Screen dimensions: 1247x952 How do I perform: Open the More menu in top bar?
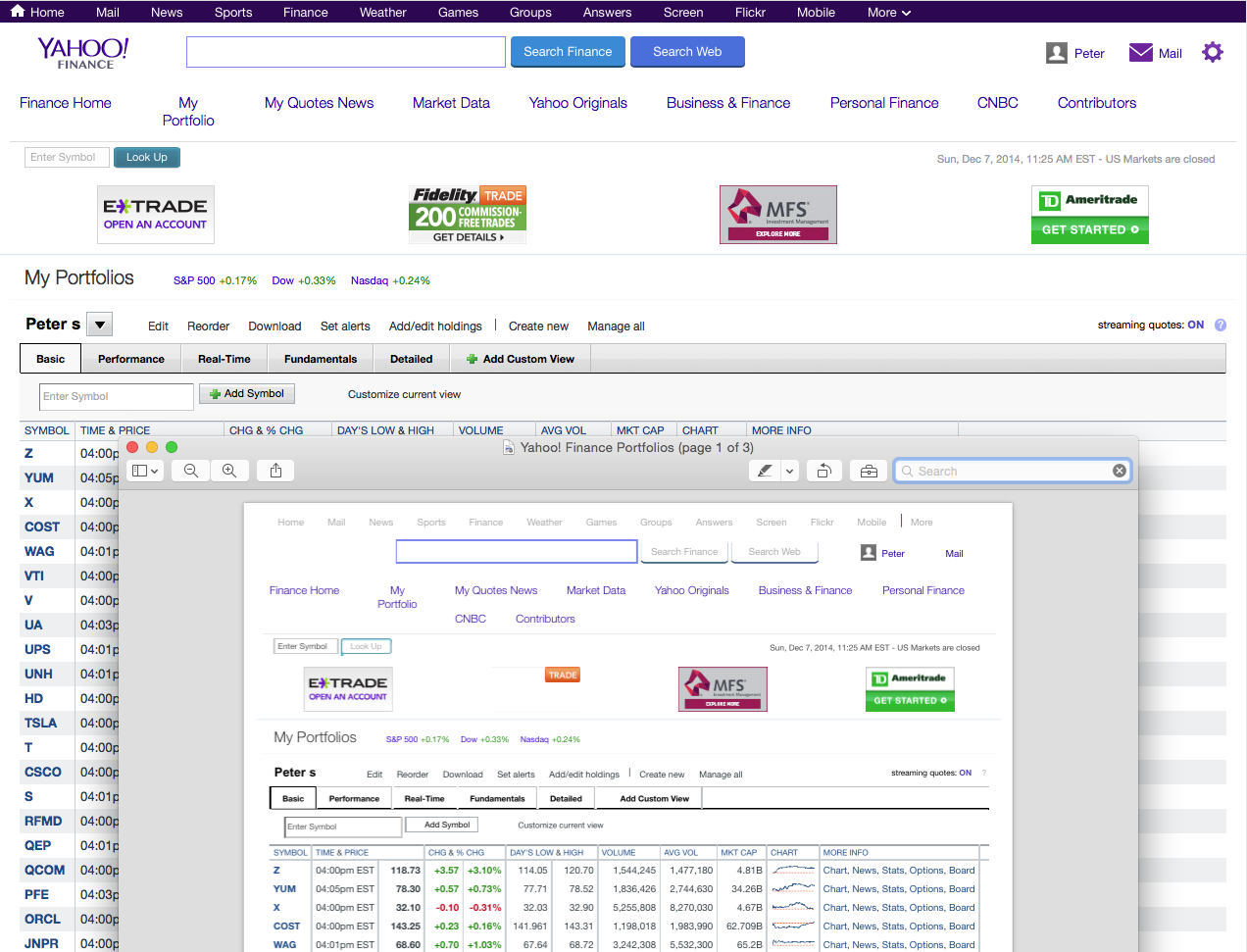889,13
